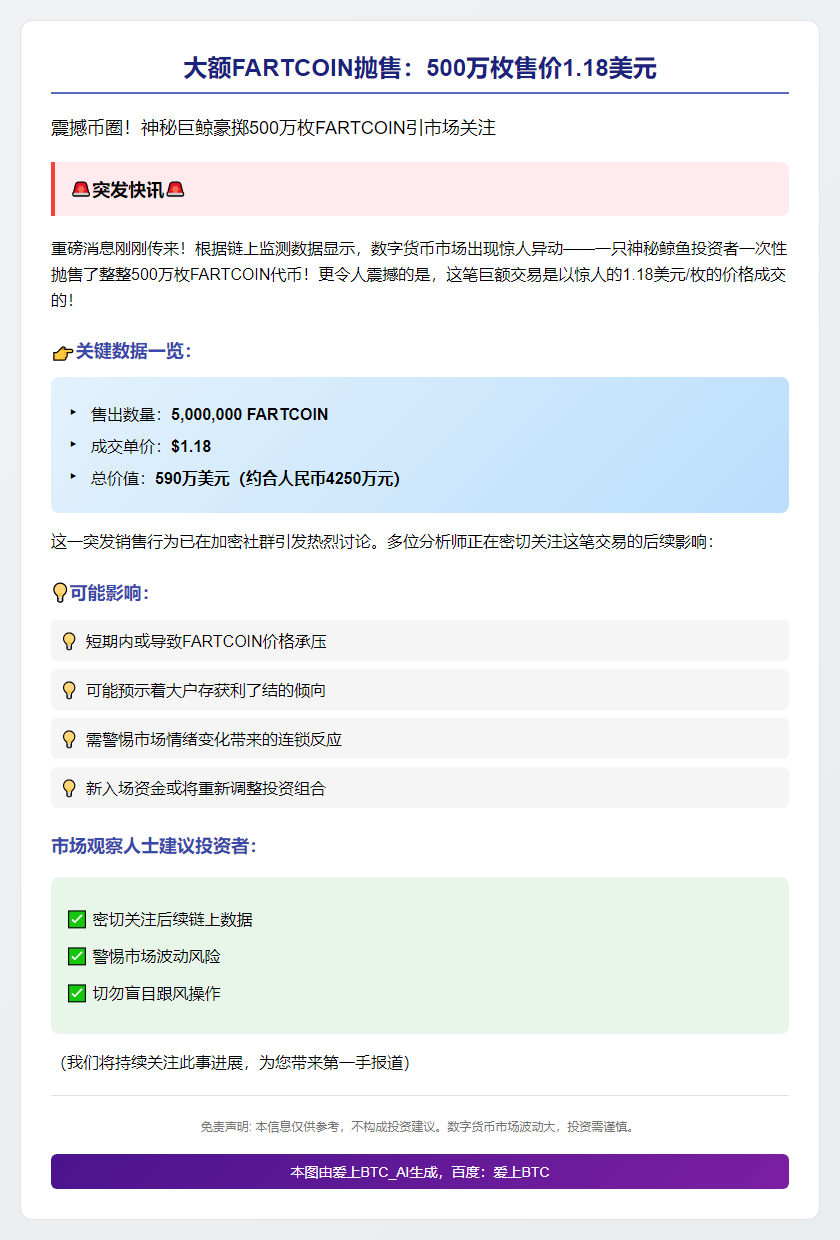The height and width of the screenshot is (1240, 840).
Task: Click the note (我们将持续关注此事进展...)
Action: [x=235, y=1062]
